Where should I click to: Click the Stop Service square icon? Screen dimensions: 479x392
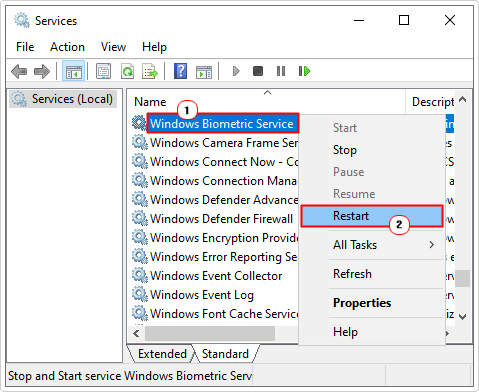point(258,71)
